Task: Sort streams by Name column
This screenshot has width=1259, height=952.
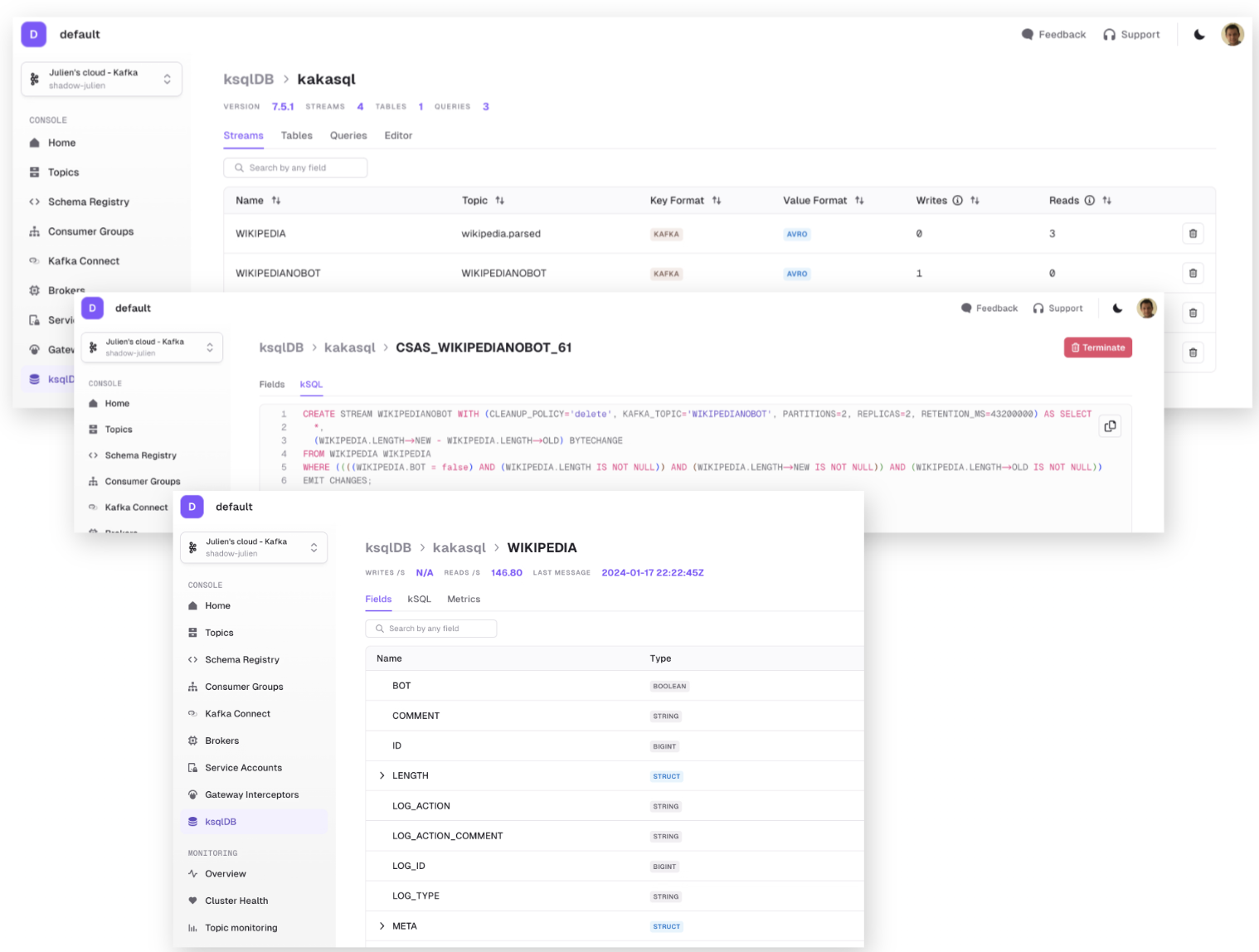Action: [x=276, y=201]
